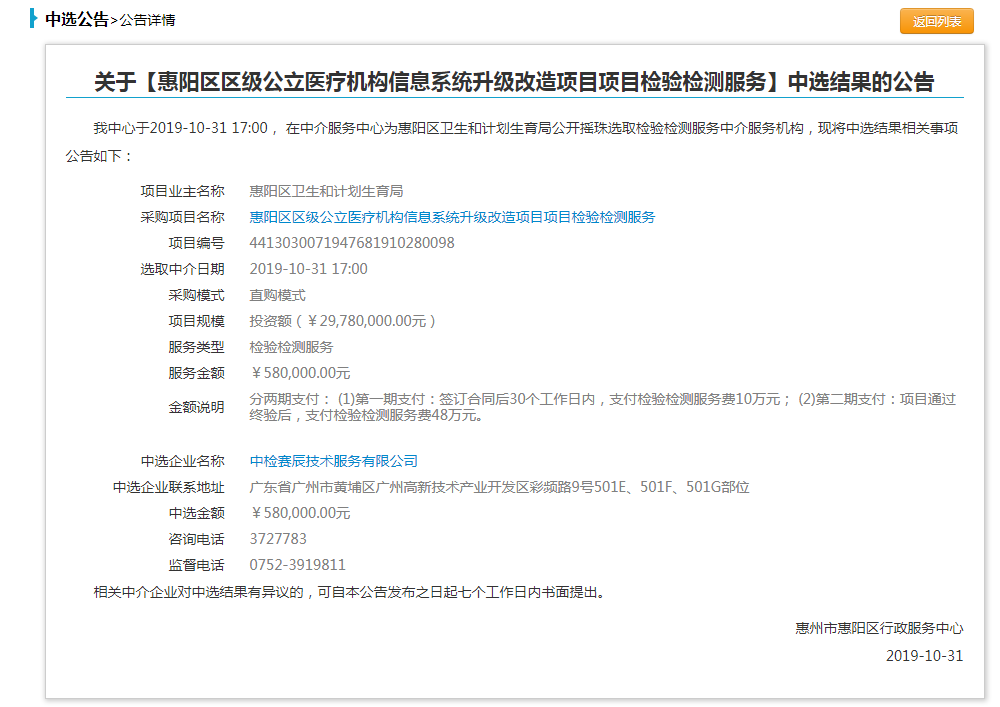Click the 选取中介日期 value 2019-10-31 17:00

309,269
